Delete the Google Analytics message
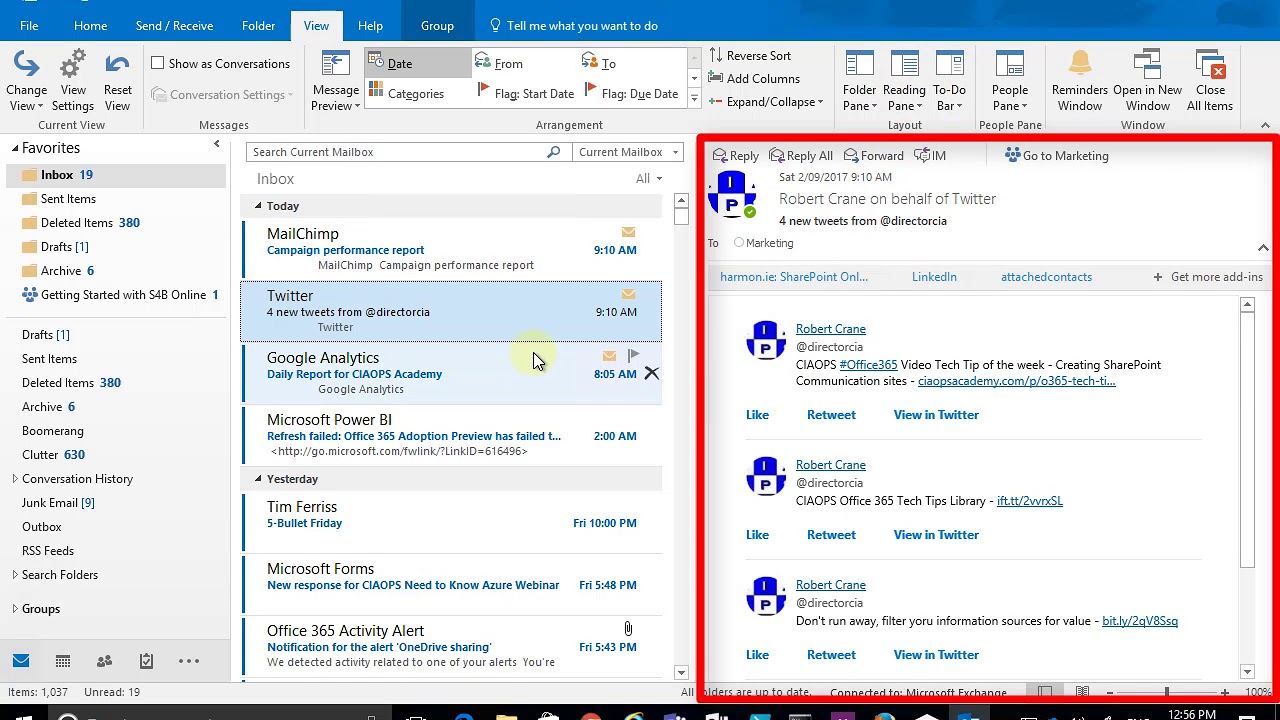 [x=651, y=373]
